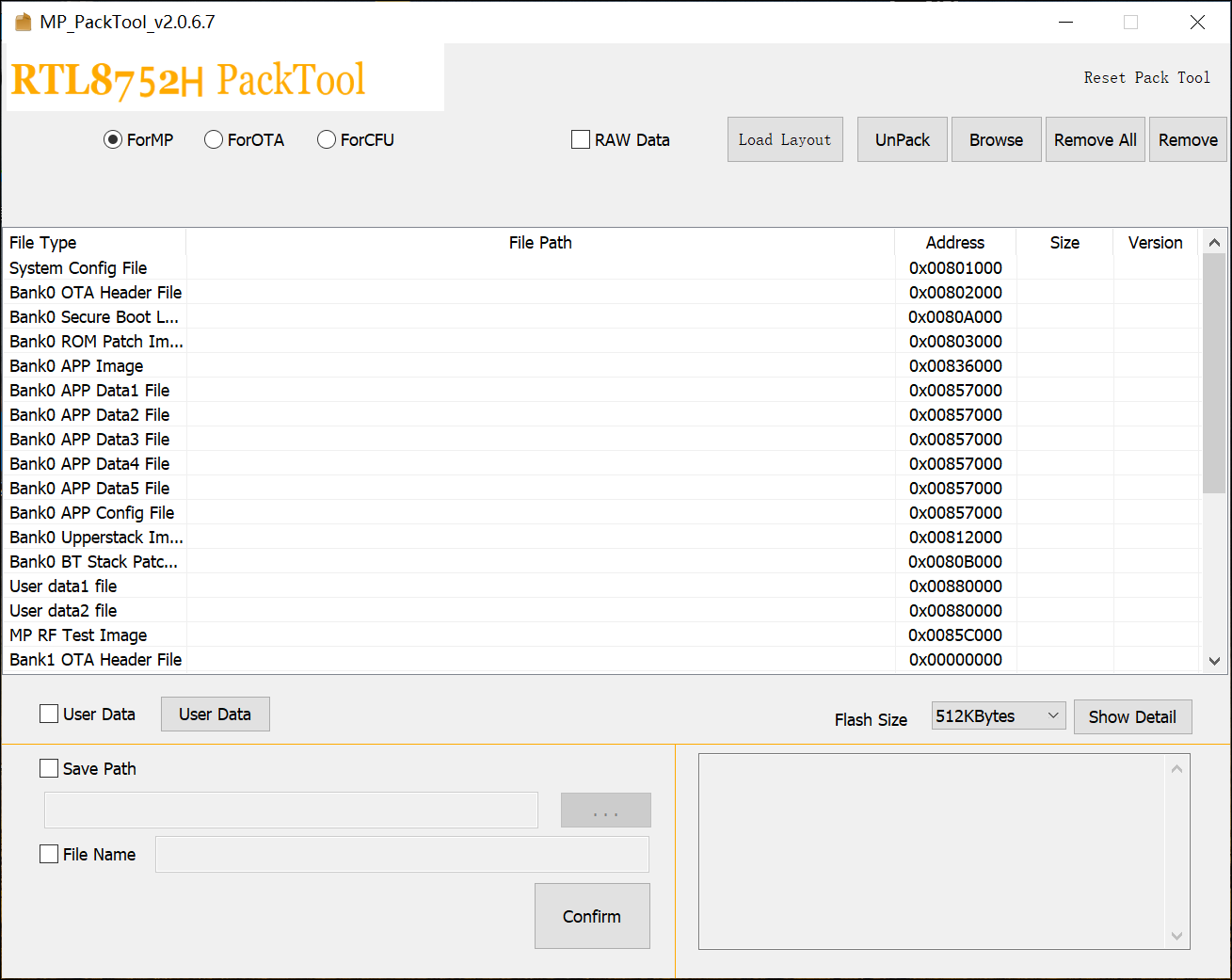Select the Bank0 Upperstack Im... row
Viewport: 1232px width, 980px height.
[602, 538]
